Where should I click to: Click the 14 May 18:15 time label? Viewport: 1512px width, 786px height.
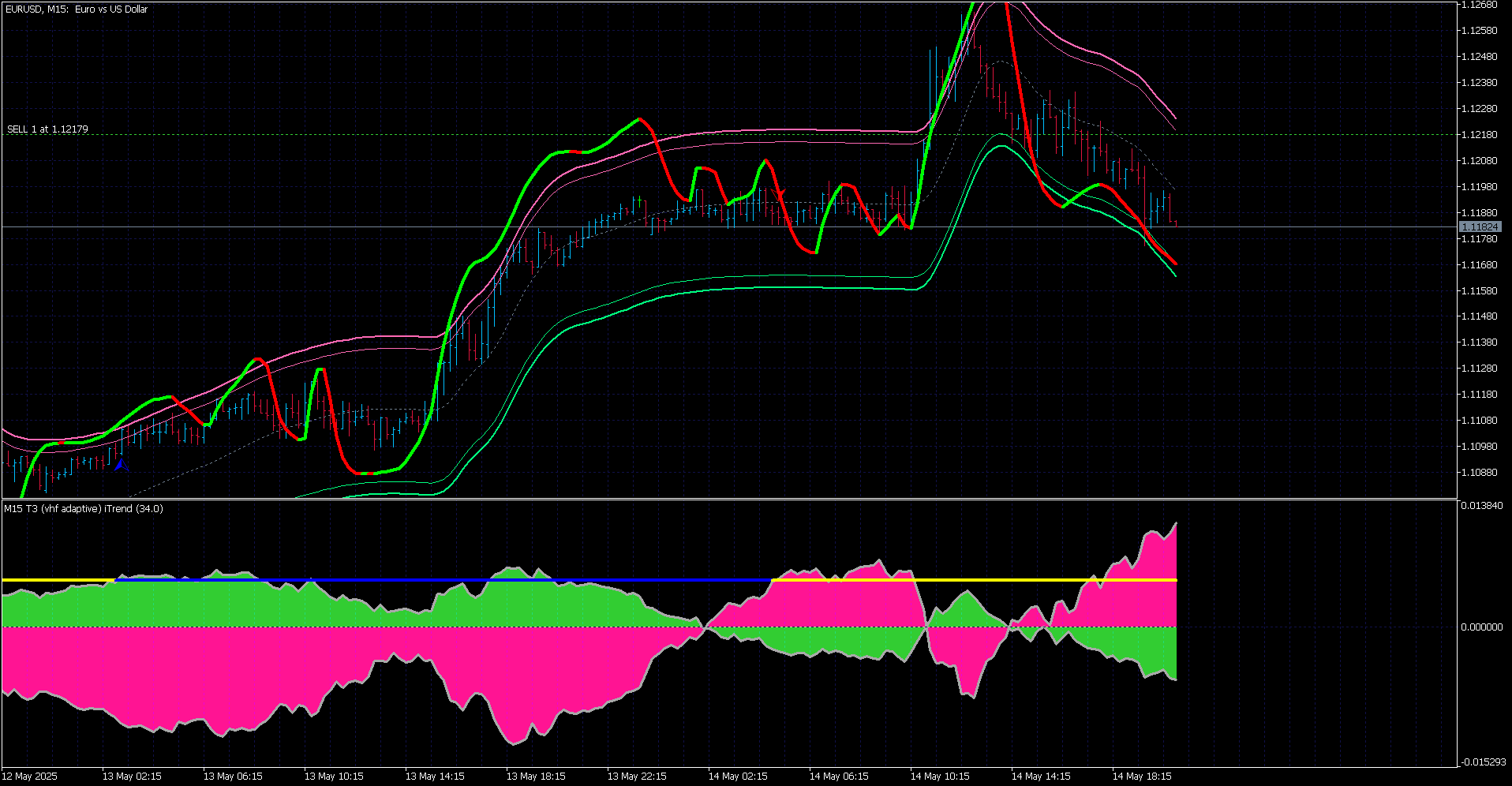tap(1142, 777)
